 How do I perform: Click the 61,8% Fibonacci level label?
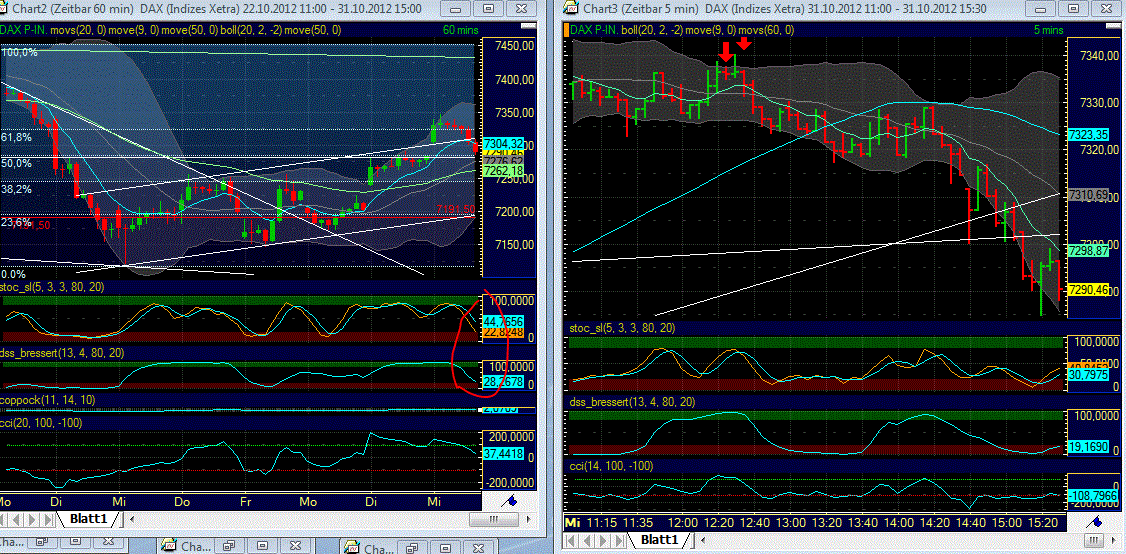(x=17, y=137)
